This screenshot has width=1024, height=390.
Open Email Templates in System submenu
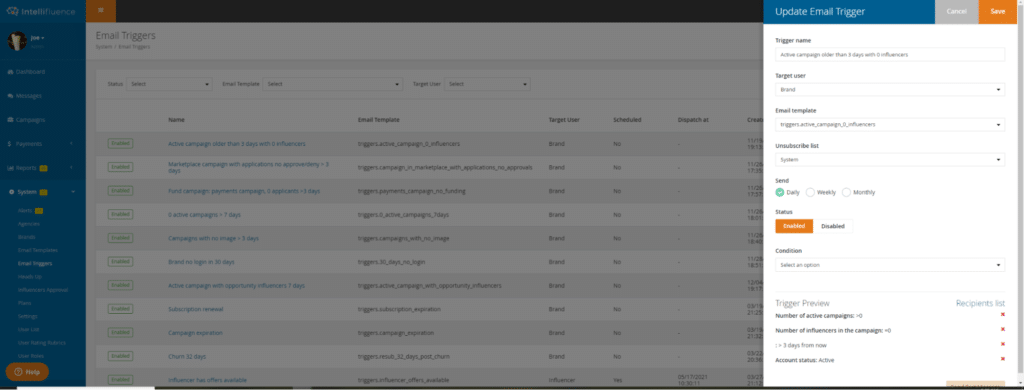tap(38, 250)
